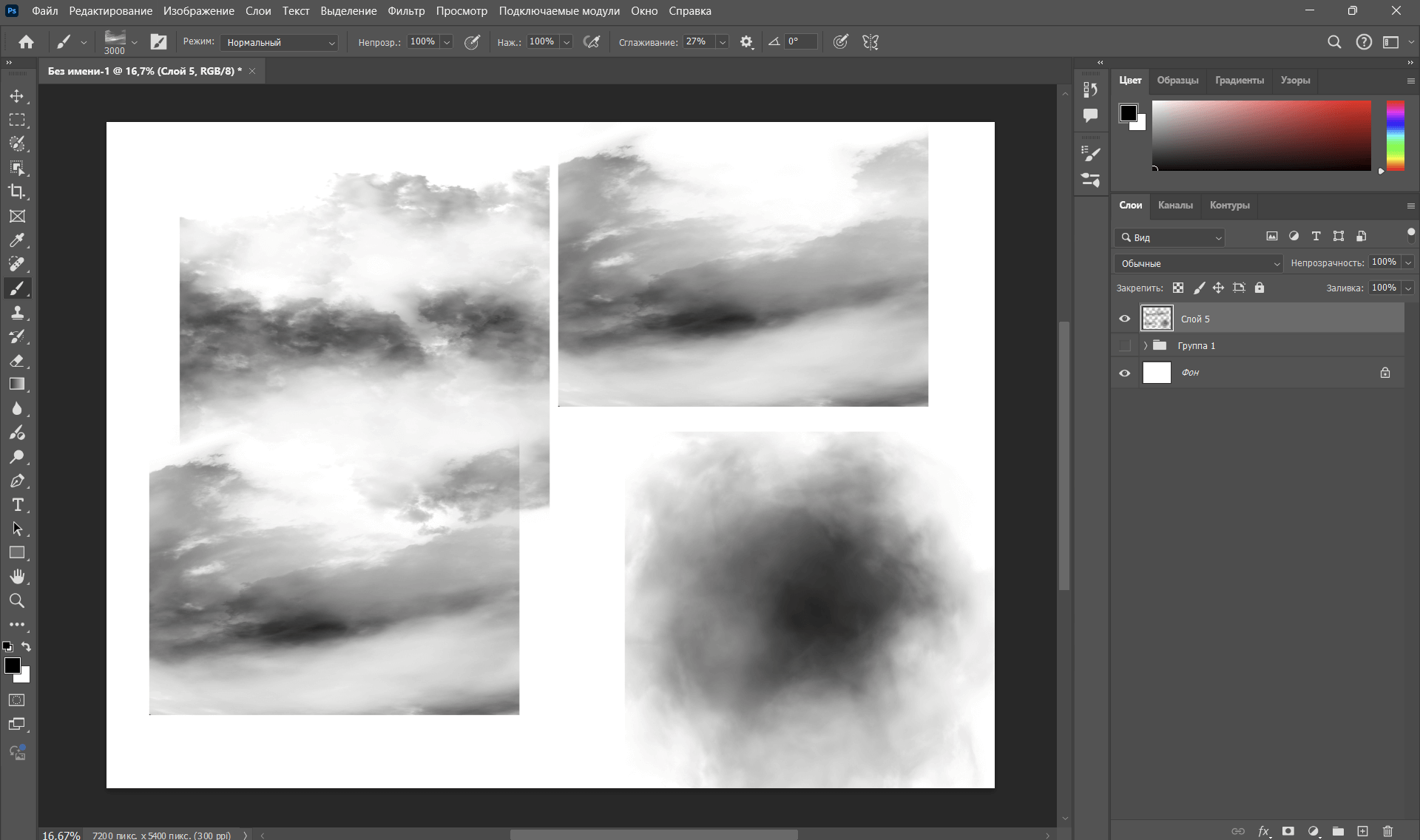Toggle lock transparent pixels

tap(1178, 288)
